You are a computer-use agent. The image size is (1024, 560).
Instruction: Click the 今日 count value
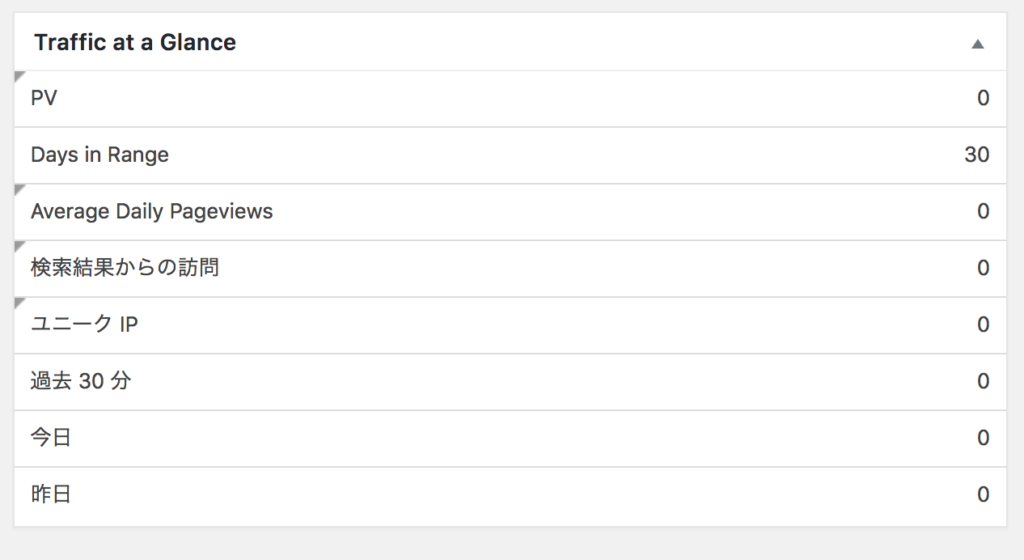982,438
